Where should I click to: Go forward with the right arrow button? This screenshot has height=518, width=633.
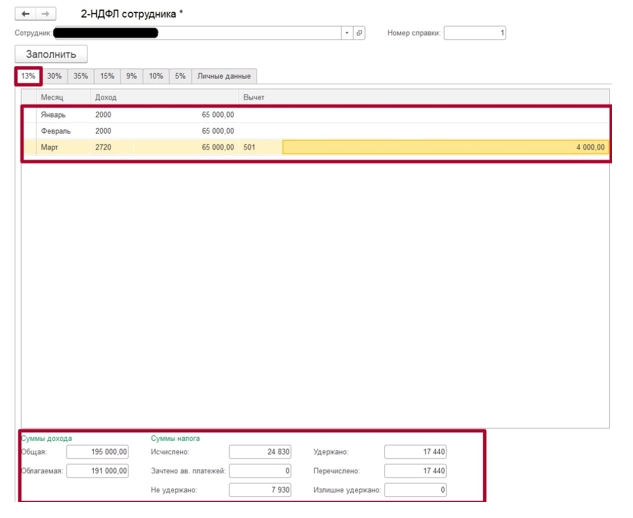tap(46, 14)
